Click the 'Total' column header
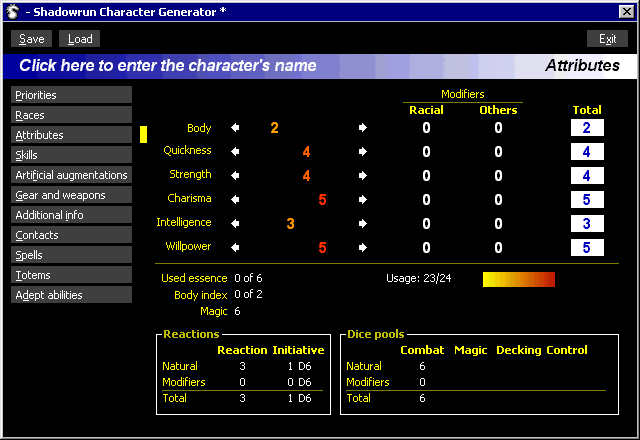This screenshot has width=640, height=440. click(x=587, y=110)
